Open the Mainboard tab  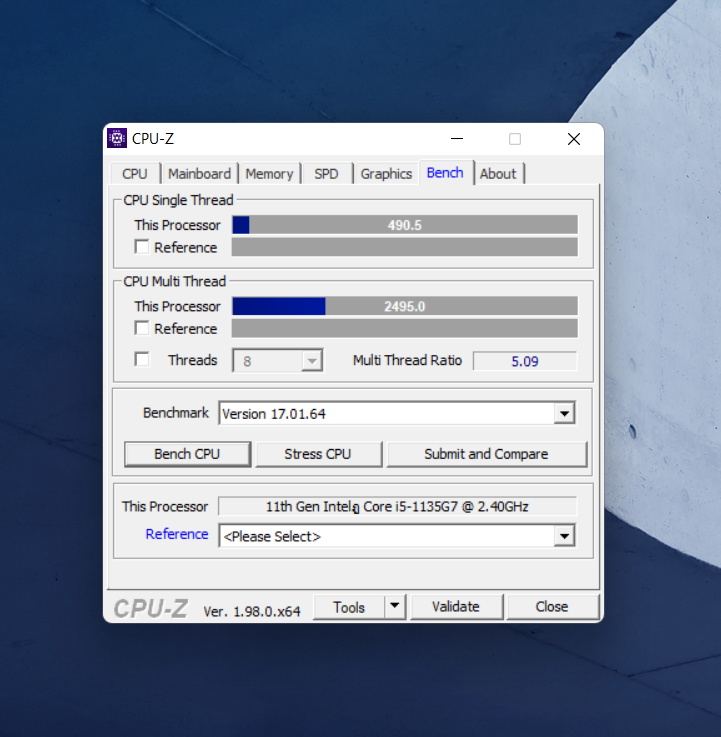[x=199, y=174]
